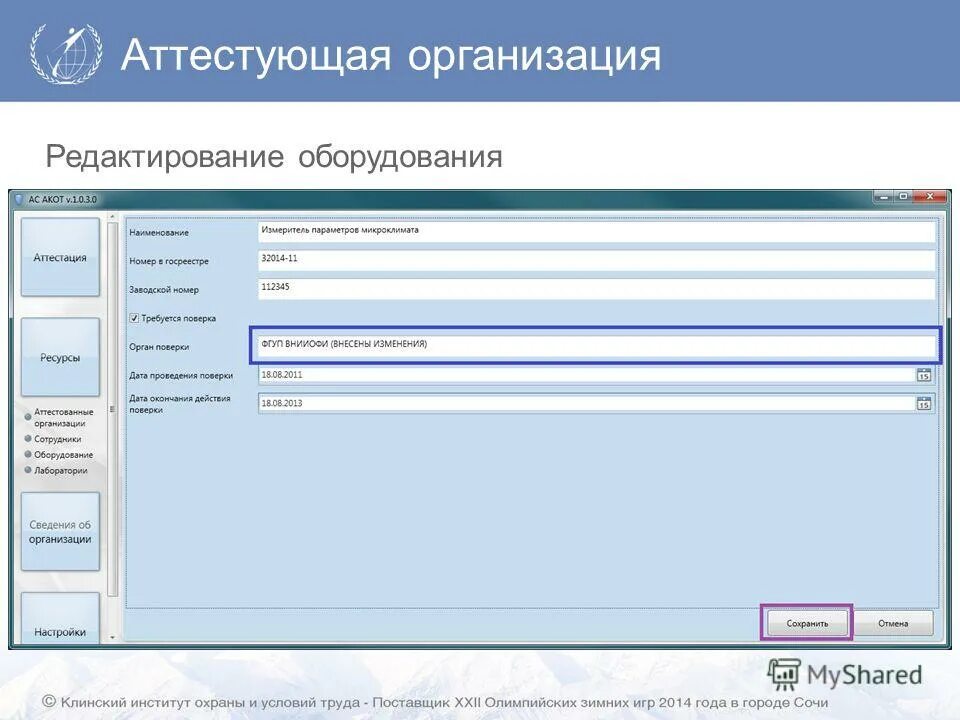Open calendar picker for Дата окончания действия поверки
960x720 pixels.
click(x=925, y=403)
